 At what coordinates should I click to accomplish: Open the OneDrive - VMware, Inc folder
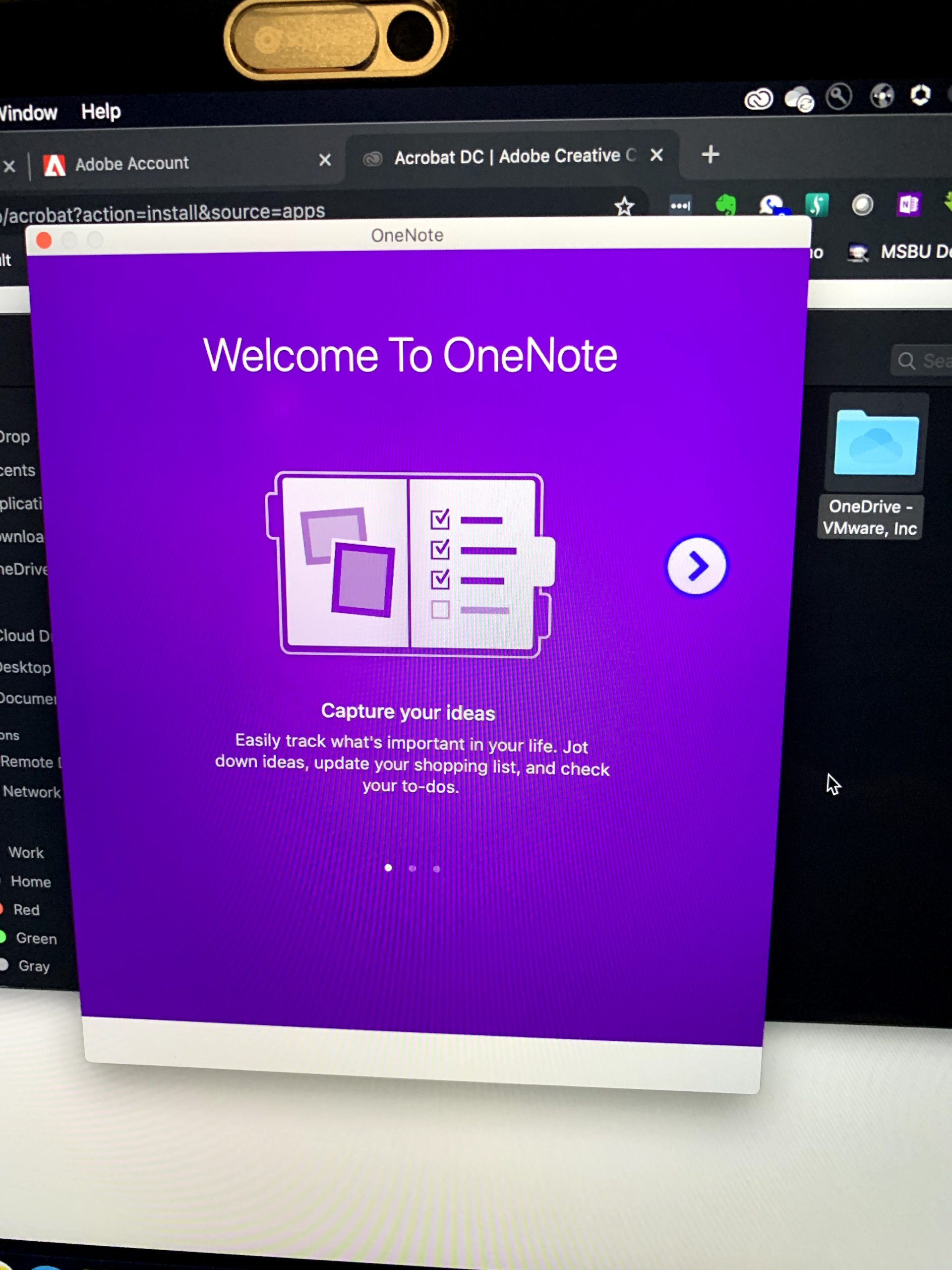point(876,444)
